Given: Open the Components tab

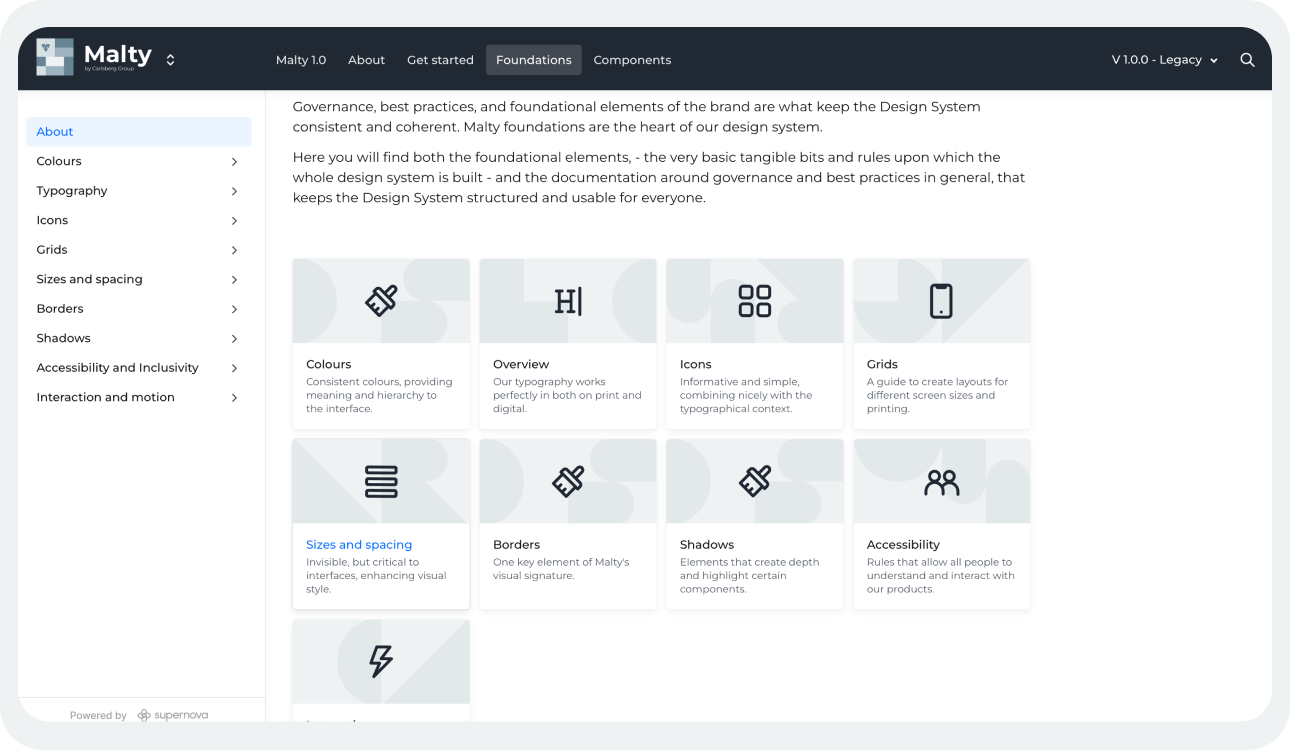Looking at the screenshot, I should pyautogui.click(x=632, y=60).
